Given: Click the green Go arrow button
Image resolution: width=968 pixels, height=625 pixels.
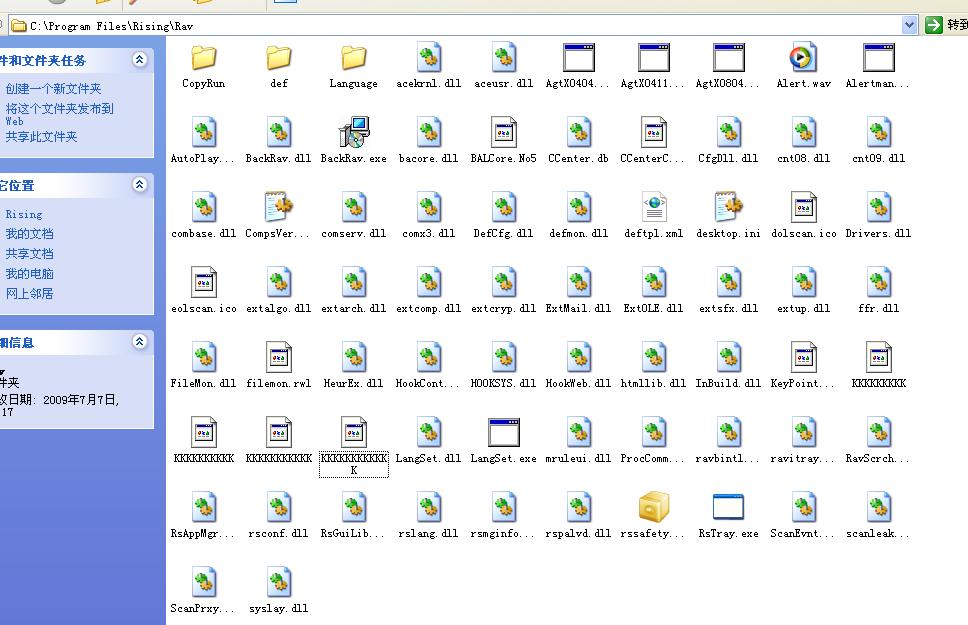Looking at the screenshot, I should click(933, 25).
